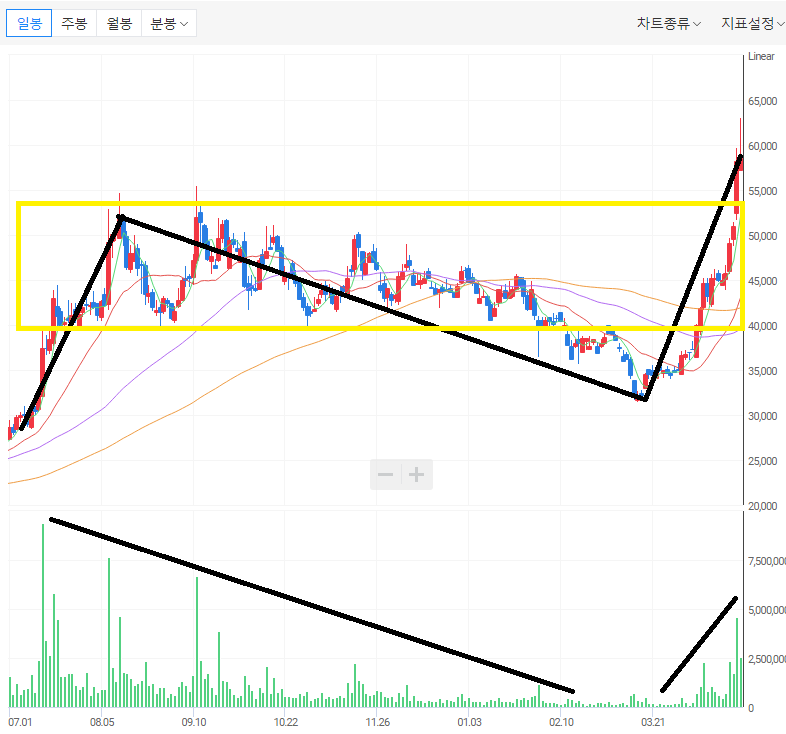Viewport: 786px width, 734px height.
Task: Click the 10.22 date axis label
Action: [x=285, y=722]
